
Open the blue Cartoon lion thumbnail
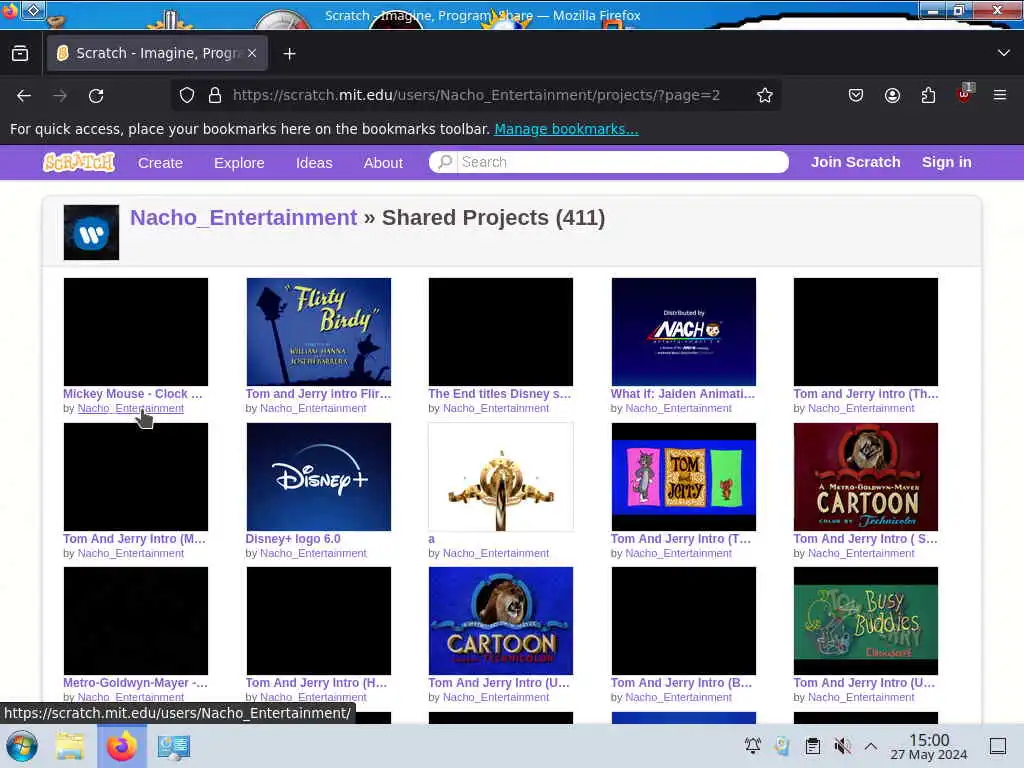pyautogui.click(x=501, y=620)
